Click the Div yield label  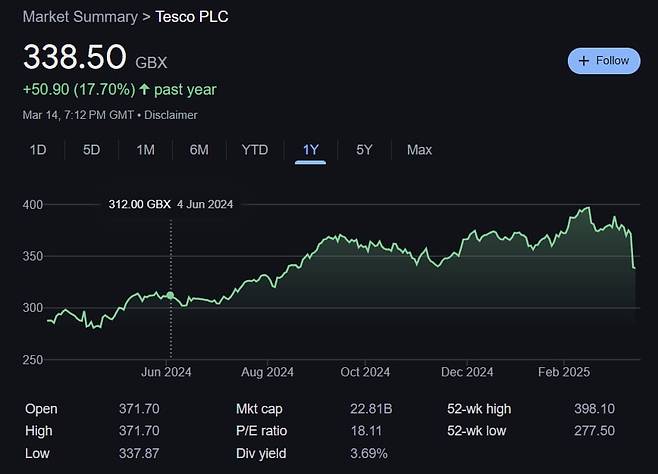tap(262, 453)
